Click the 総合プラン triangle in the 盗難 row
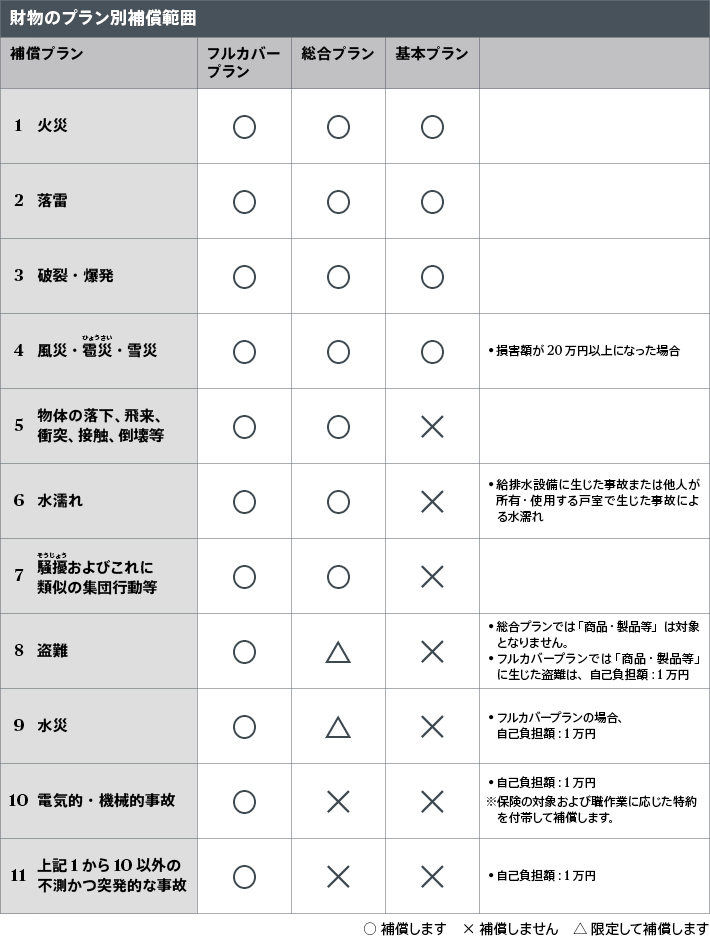Image resolution: width=710 pixels, height=940 pixels. [x=338, y=652]
